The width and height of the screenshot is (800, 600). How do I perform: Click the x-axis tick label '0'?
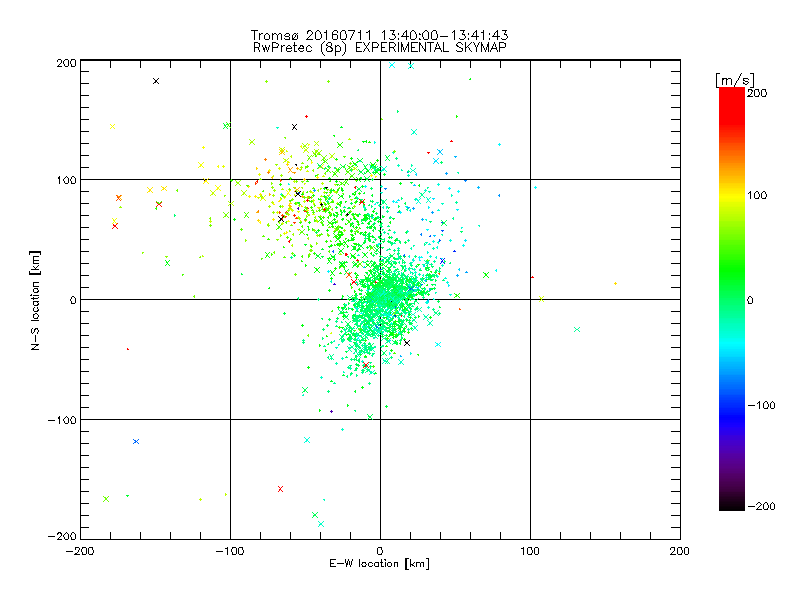[x=380, y=551]
